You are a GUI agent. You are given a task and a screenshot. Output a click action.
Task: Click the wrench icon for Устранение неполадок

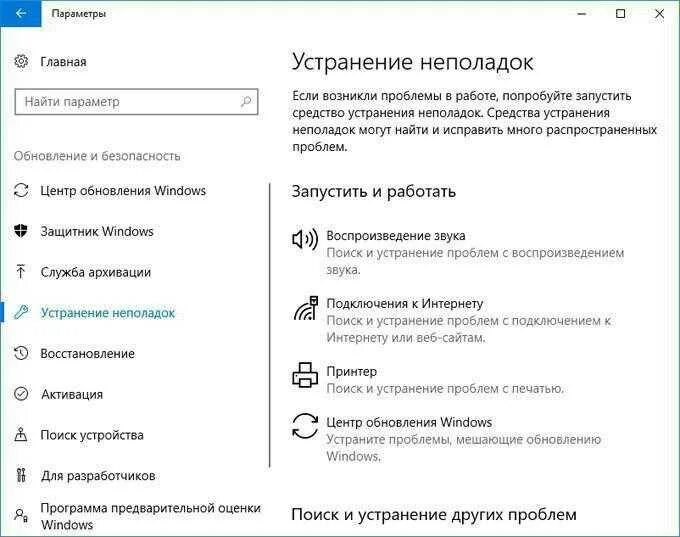pos(21,312)
